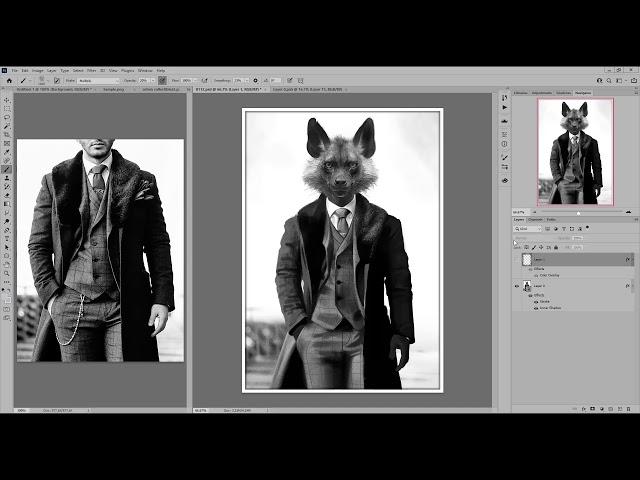The image size is (640, 480).
Task: Select the Horizontal Type tool
Action: (x=7, y=239)
